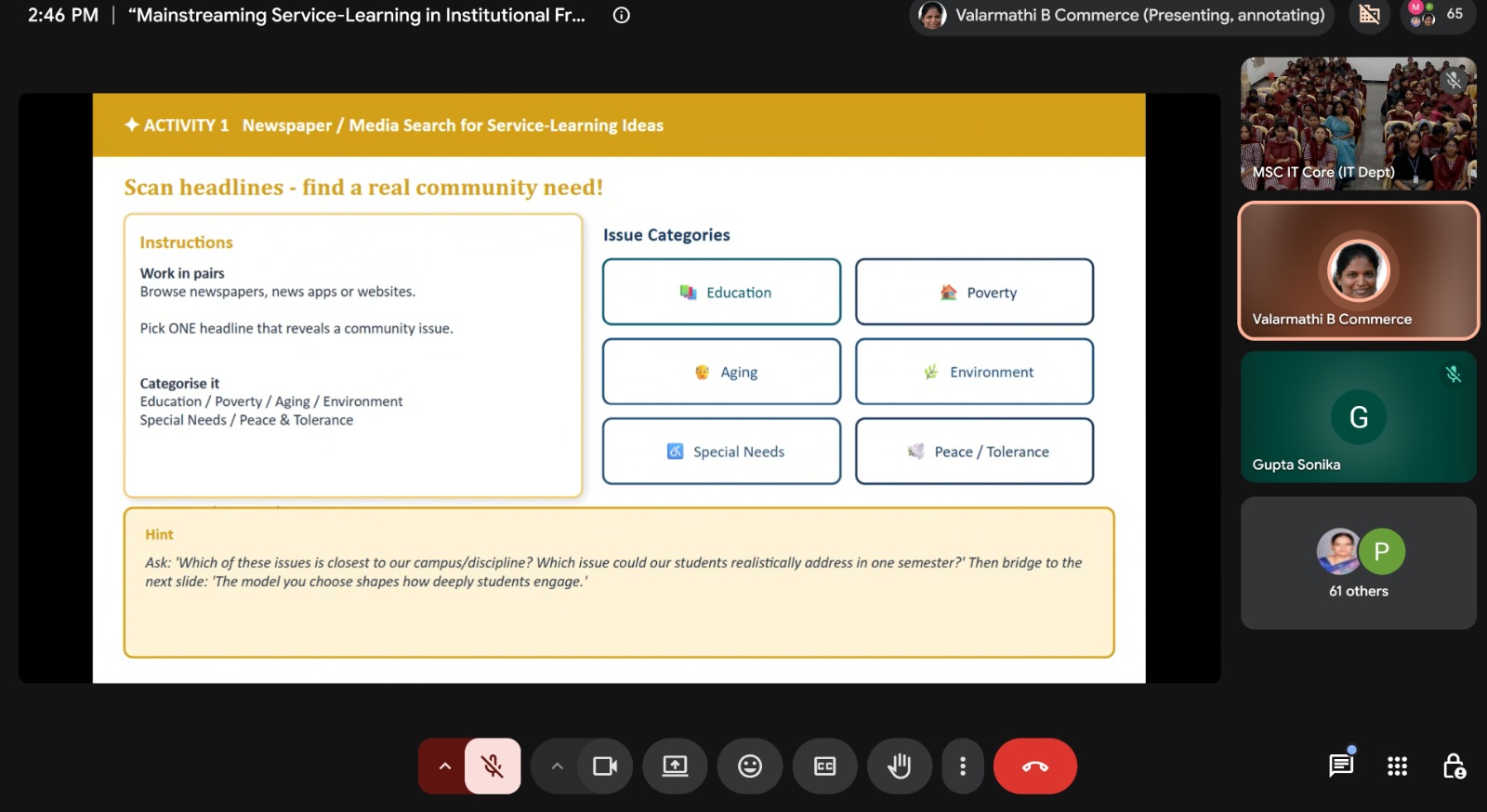
Task: Click the present screen icon
Action: 675,766
